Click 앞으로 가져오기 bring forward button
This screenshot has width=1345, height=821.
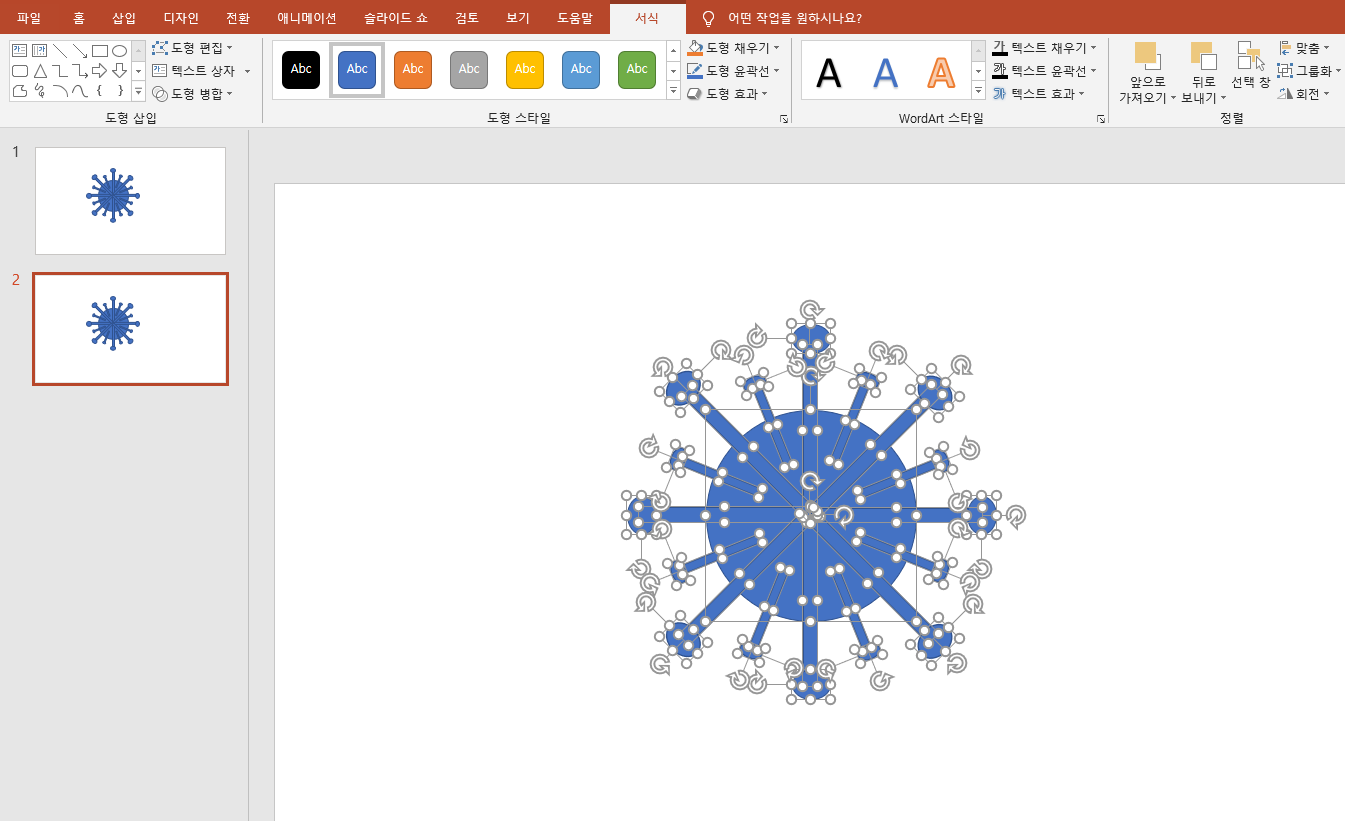coord(1147,73)
